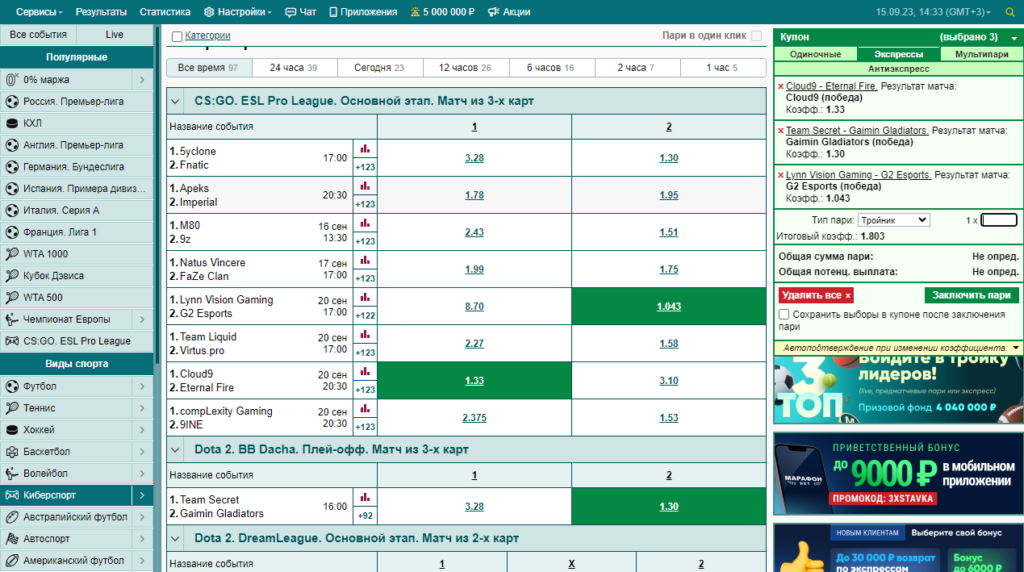Expand Теннис submenu arrow
The height and width of the screenshot is (572, 1024).
[142, 408]
